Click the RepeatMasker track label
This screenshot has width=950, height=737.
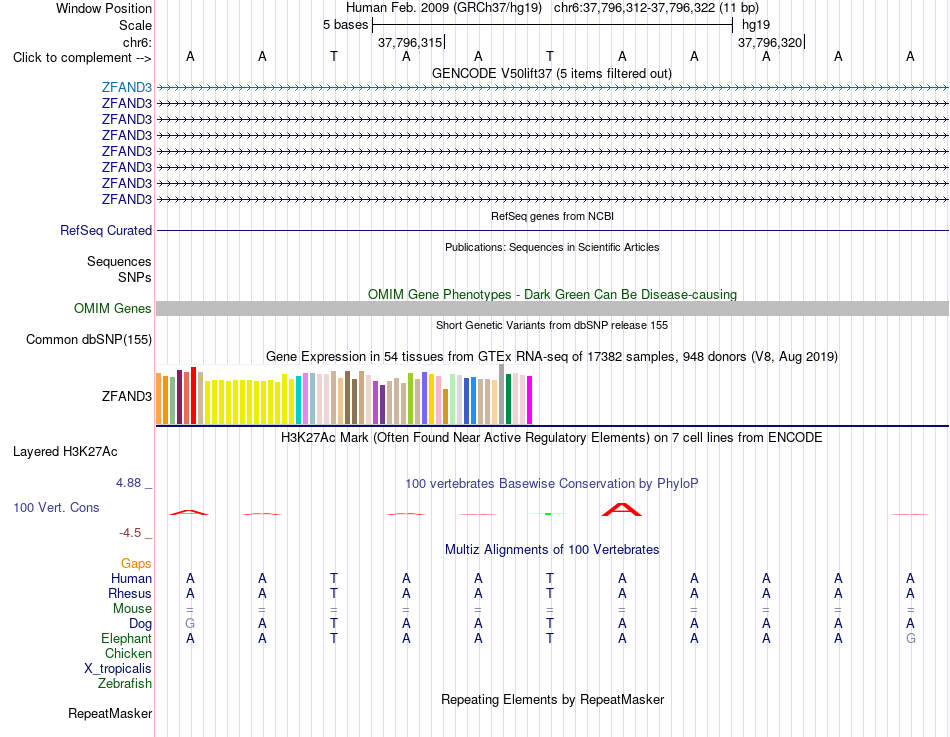(x=110, y=713)
